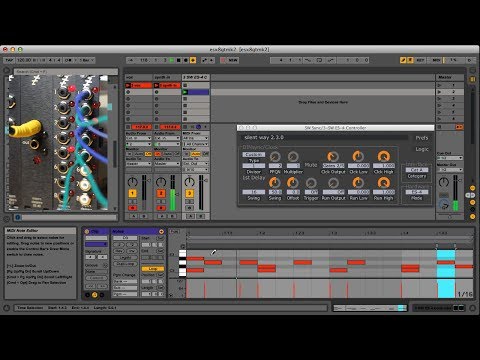Open the Cat A category selector

pos(417,170)
